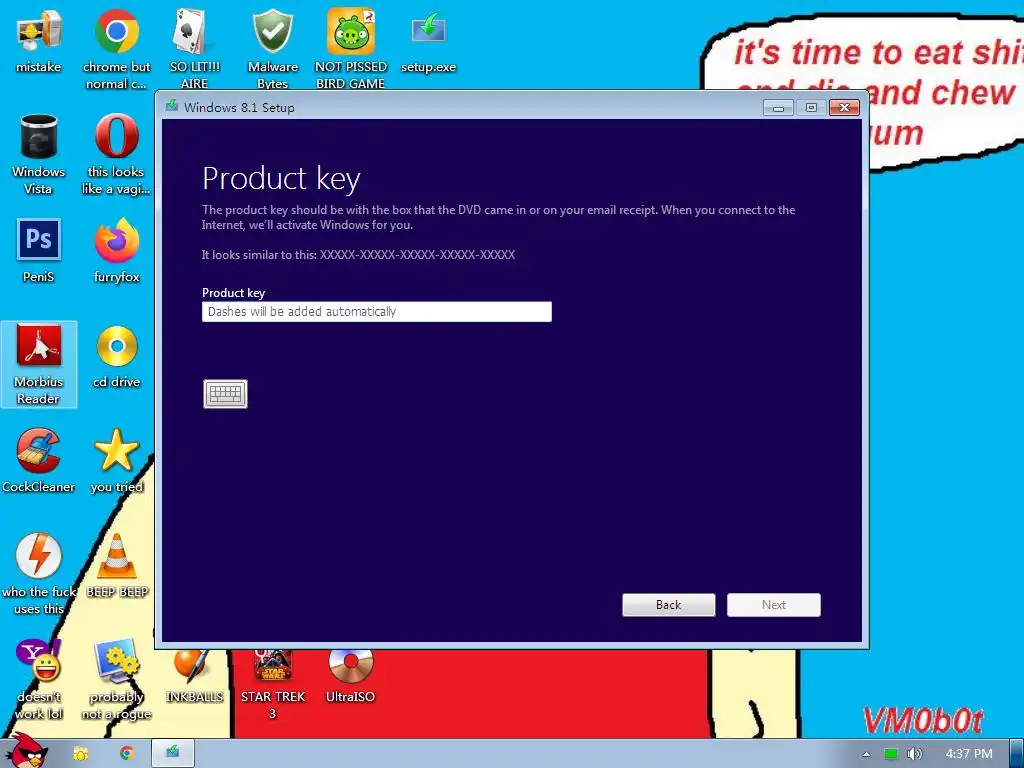The width and height of the screenshot is (1024, 768).
Task: Show hidden system tray icons arrow
Action: coord(867,754)
